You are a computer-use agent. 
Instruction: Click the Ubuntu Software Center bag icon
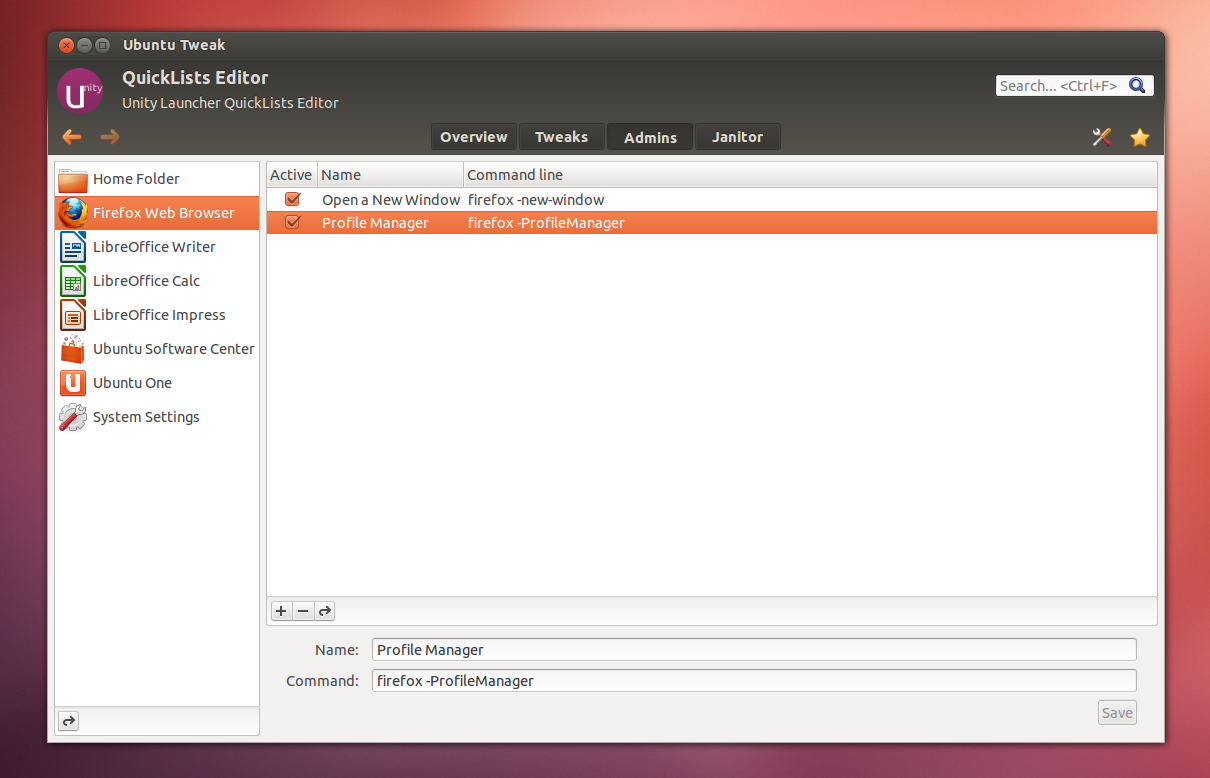(x=72, y=349)
